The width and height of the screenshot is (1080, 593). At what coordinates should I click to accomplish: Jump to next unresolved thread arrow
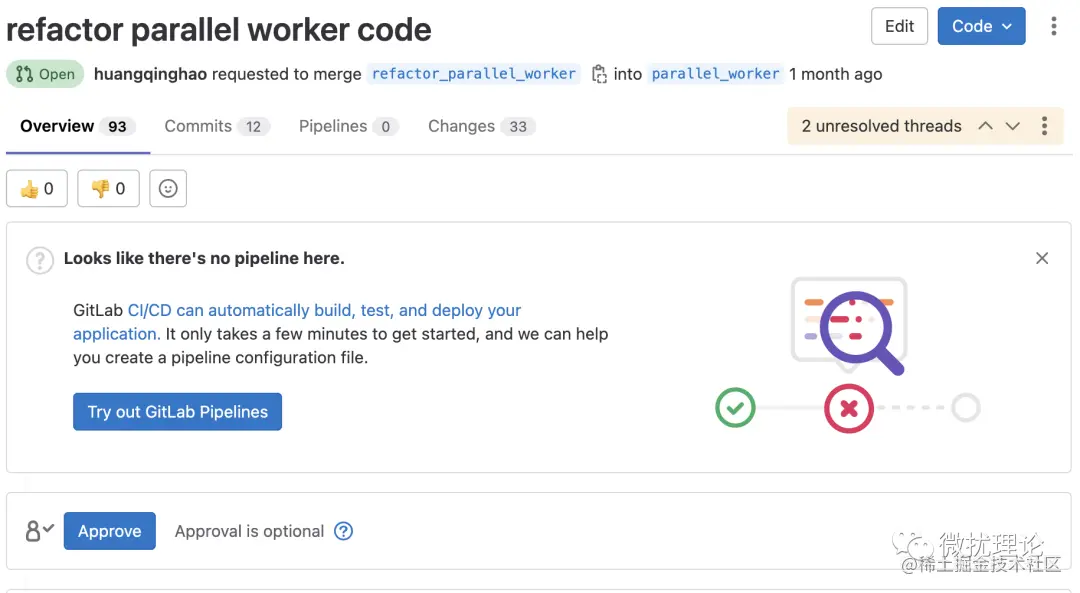tap(1013, 126)
